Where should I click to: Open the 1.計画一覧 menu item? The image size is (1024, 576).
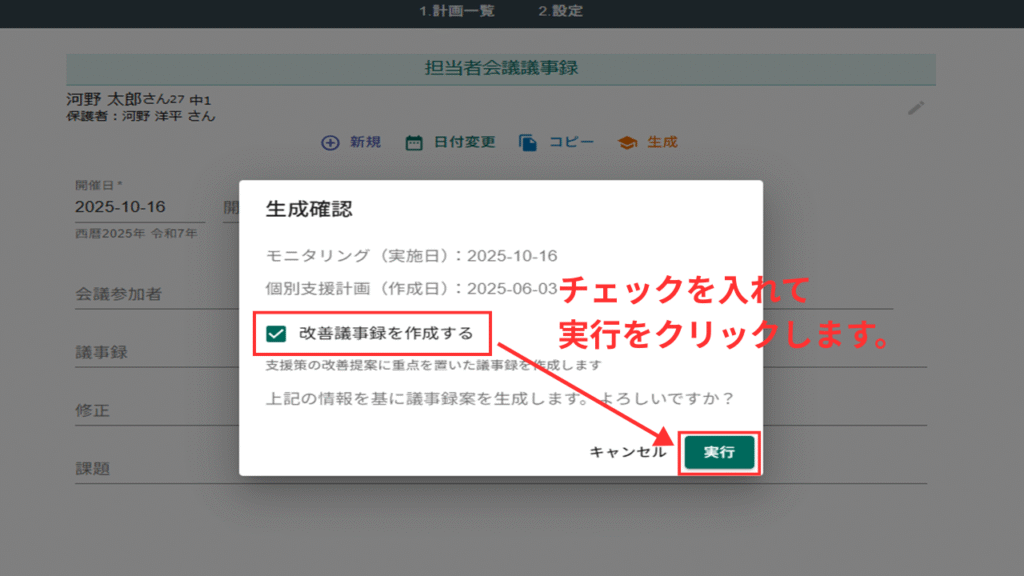456,12
